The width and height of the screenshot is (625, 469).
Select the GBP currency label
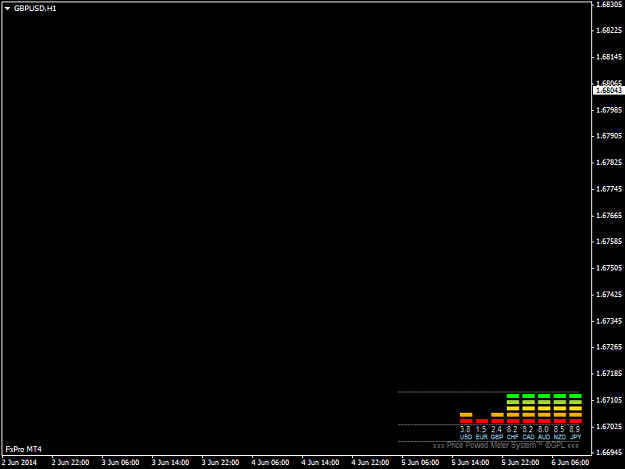coord(497,437)
